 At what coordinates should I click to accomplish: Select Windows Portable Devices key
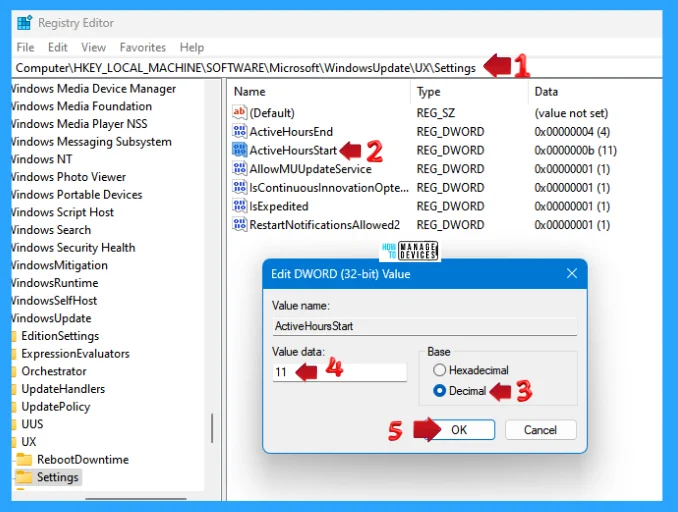click(77, 194)
